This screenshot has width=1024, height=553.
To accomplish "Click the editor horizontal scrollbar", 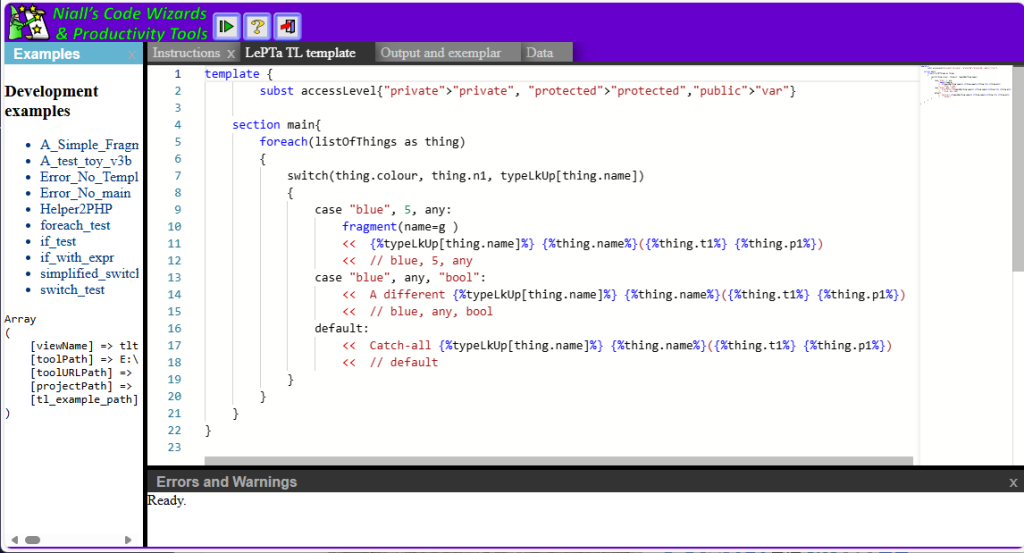I will point(558,461).
